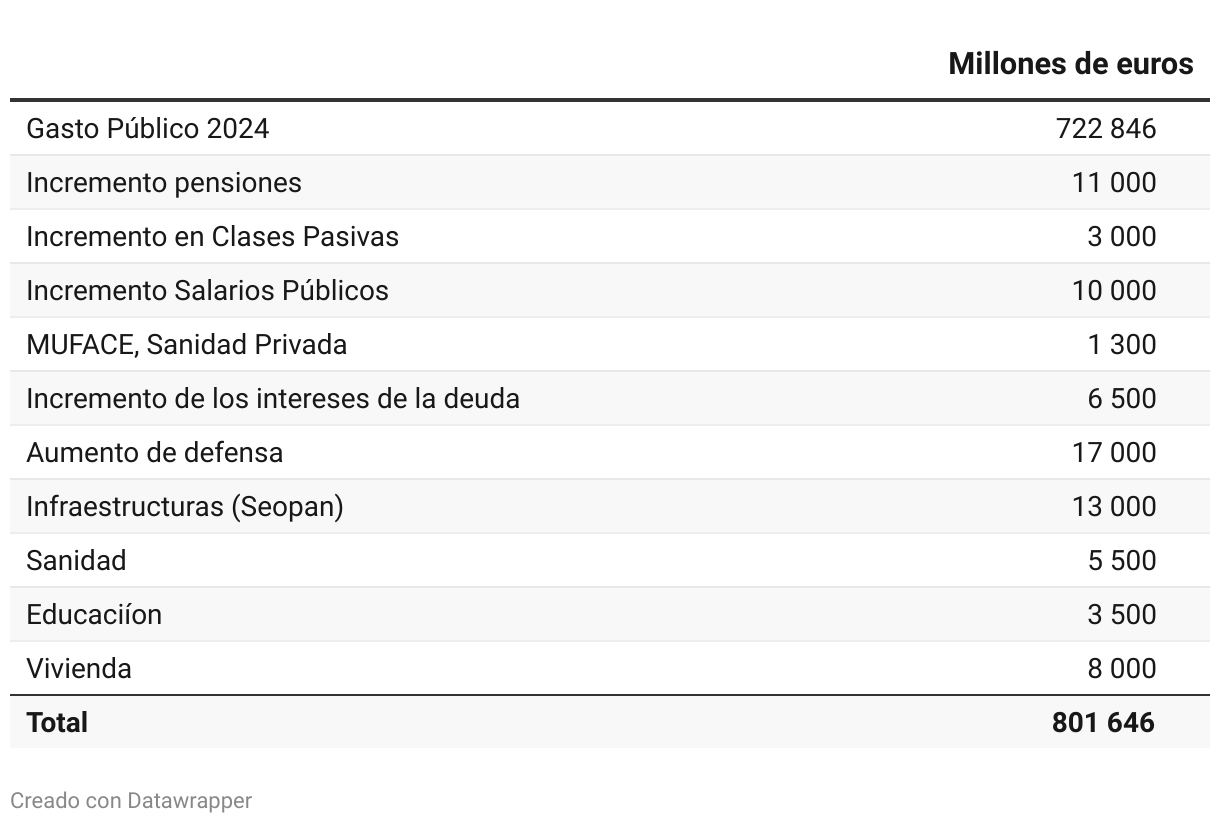Click the 722 846 value

pos(1106,129)
